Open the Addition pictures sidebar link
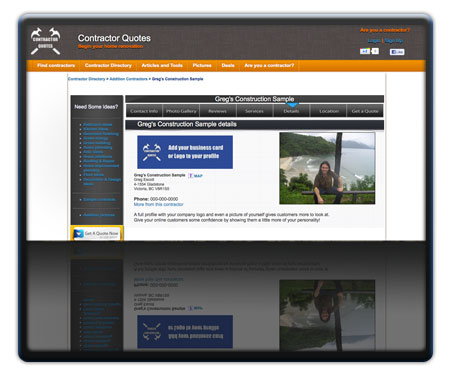Image resolution: width=454 pixels, height=369 pixels. pos(99,215)
